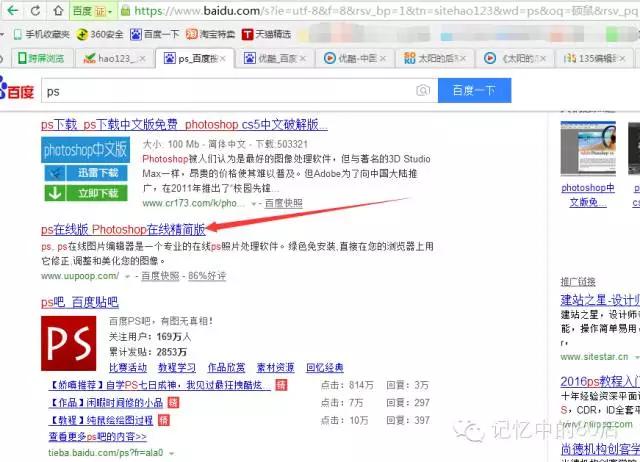The height and width of the screenshot is (462, 640).
Task: Open 淘宝特卖 bookmark
Action: click(x=210, y=35)
